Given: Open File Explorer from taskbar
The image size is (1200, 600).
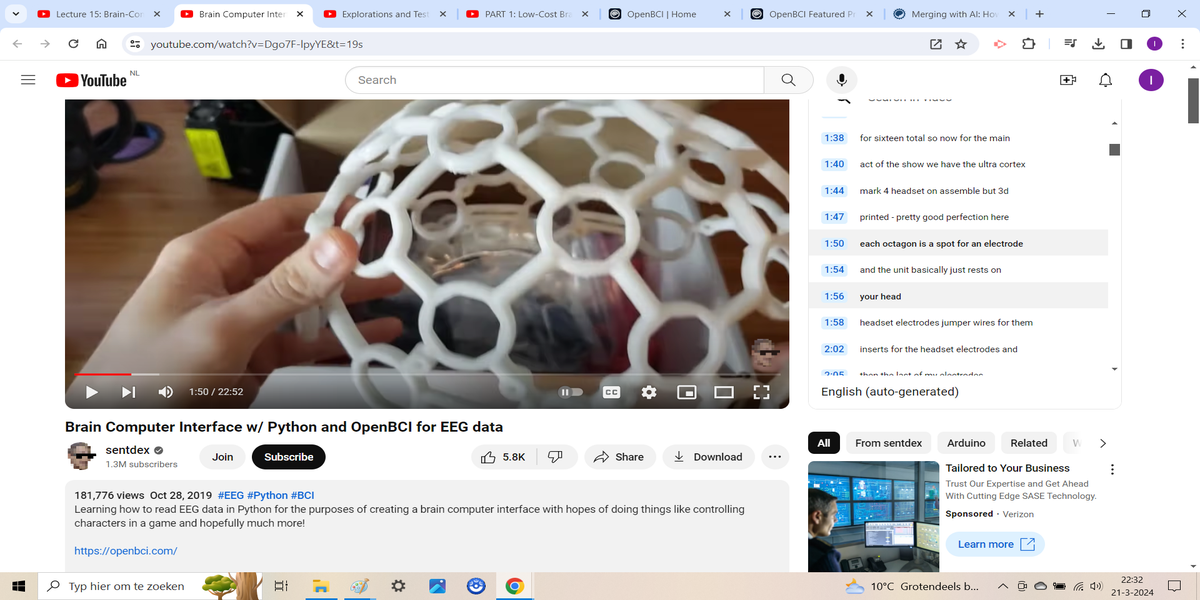Looking at the screenshot, I should [x=320, y=586].
